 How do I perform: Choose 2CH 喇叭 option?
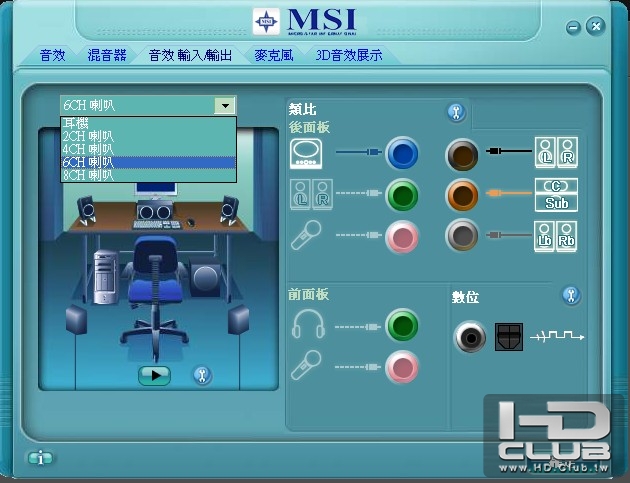[x=148, y=136]
